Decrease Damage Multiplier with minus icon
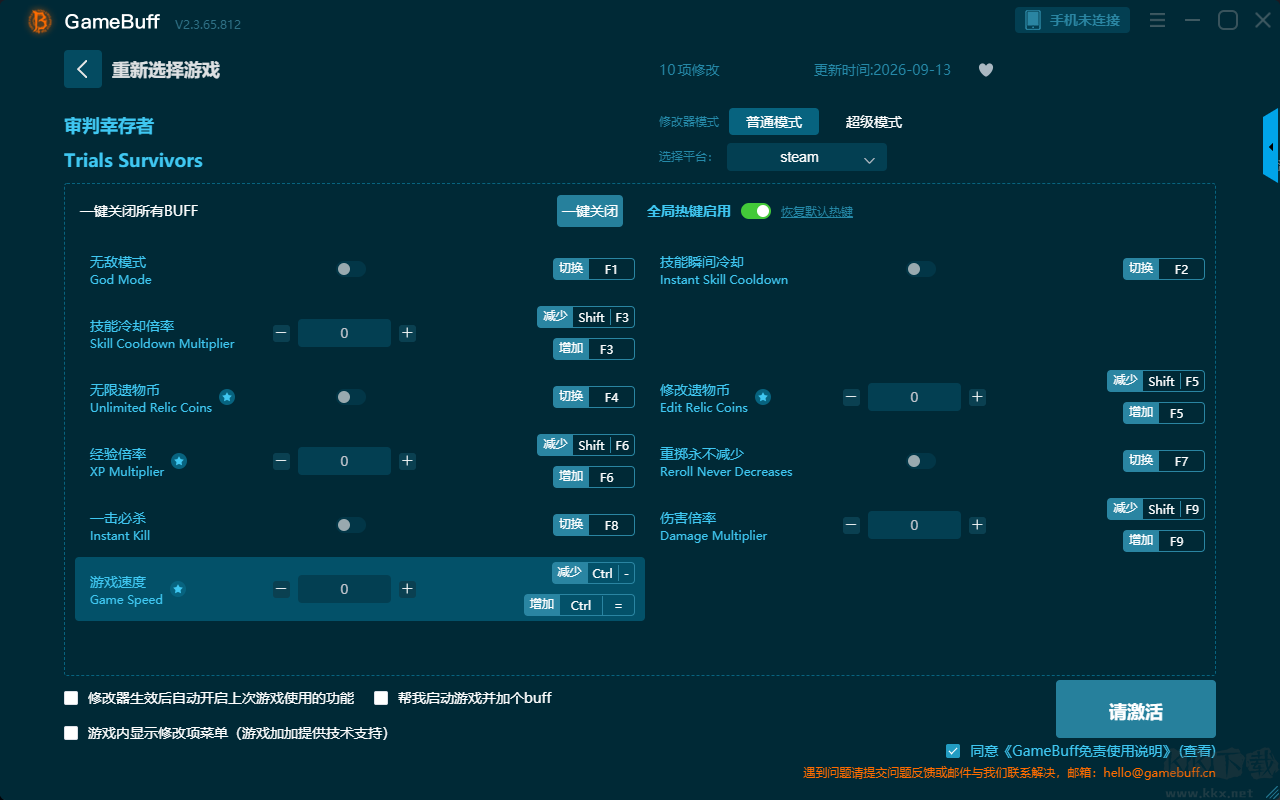This screenshot has width=1280, height=800. pyautogui.click(x=851, y=525)
